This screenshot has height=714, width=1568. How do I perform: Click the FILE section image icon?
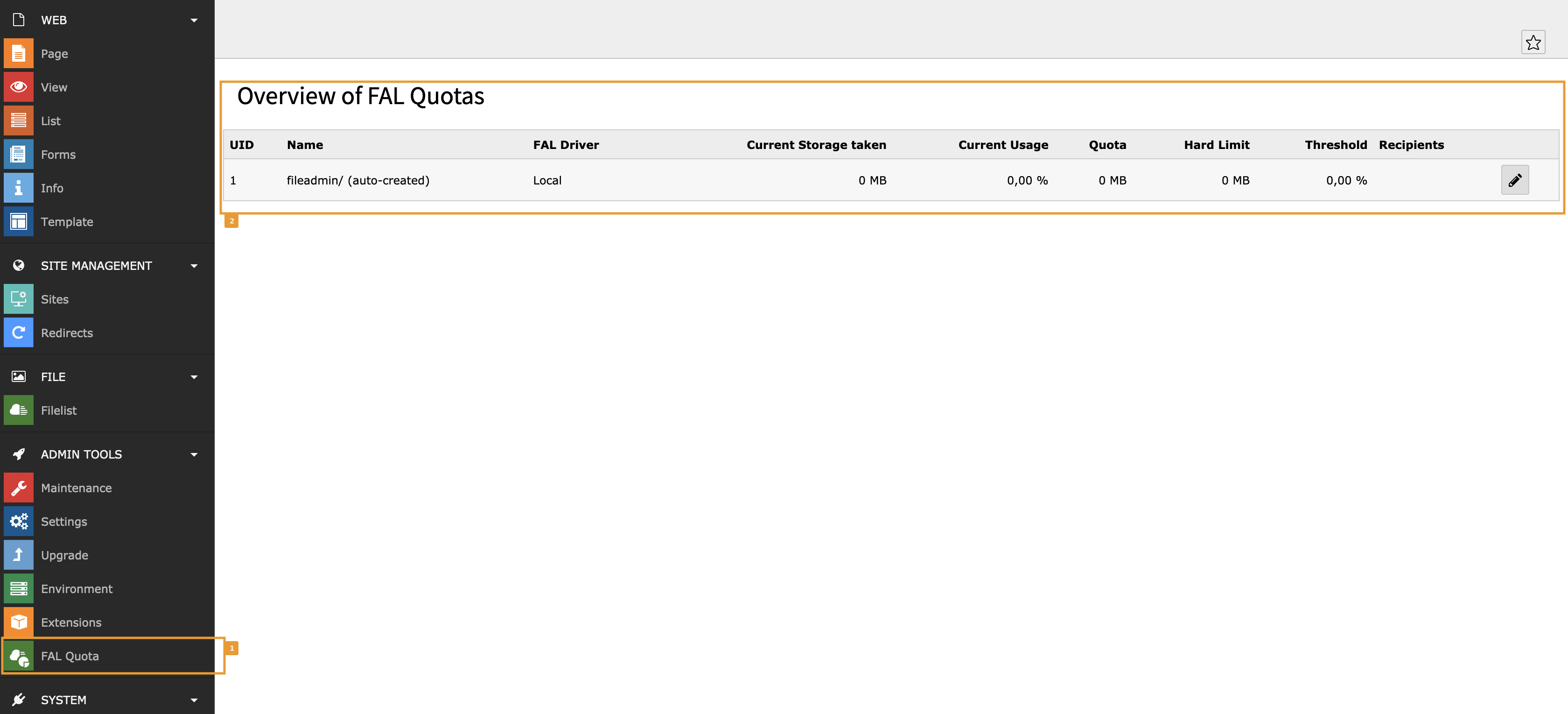(18, 376)
